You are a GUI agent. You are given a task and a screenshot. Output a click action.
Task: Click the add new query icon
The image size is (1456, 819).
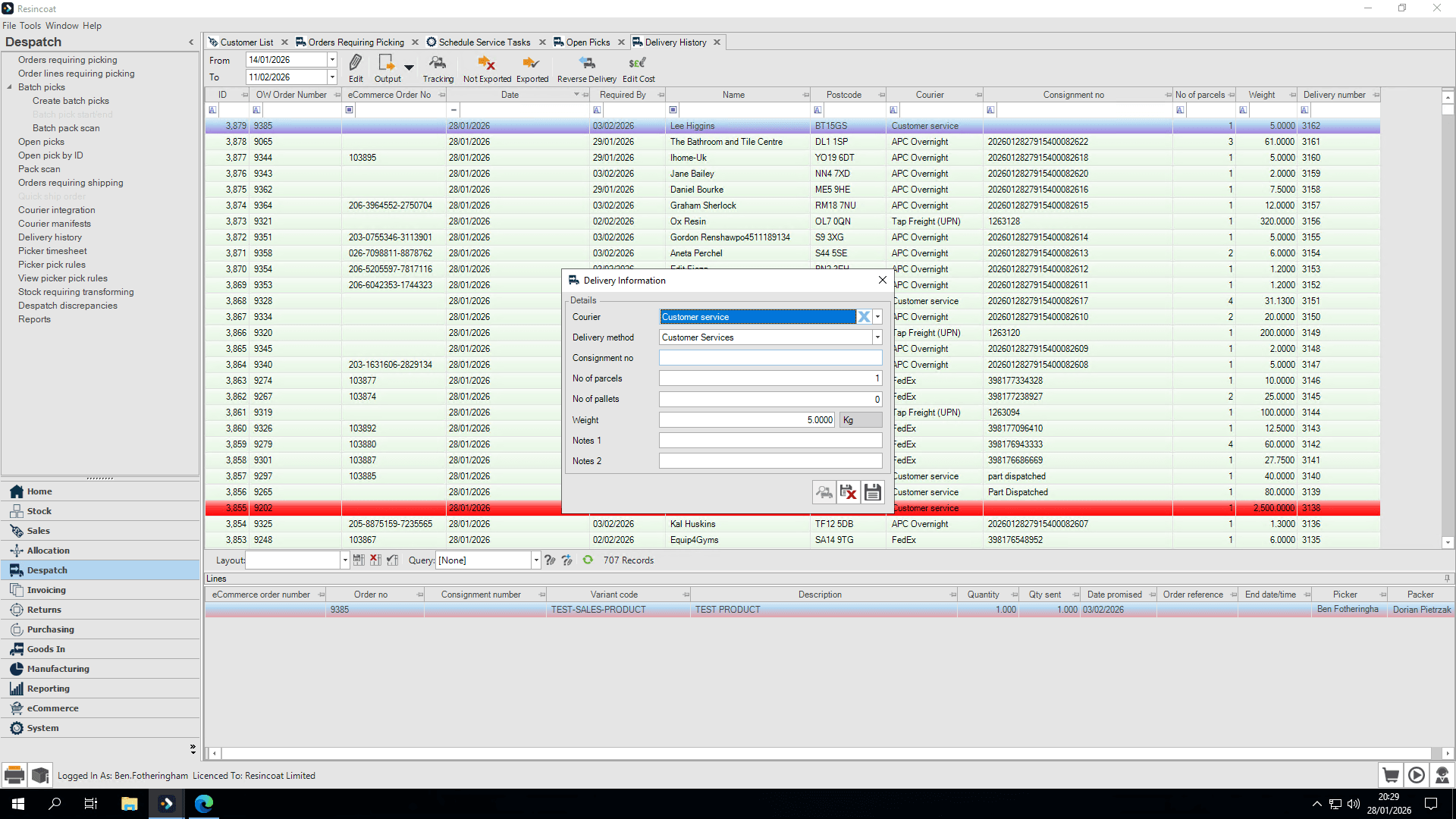pos(566,560)
